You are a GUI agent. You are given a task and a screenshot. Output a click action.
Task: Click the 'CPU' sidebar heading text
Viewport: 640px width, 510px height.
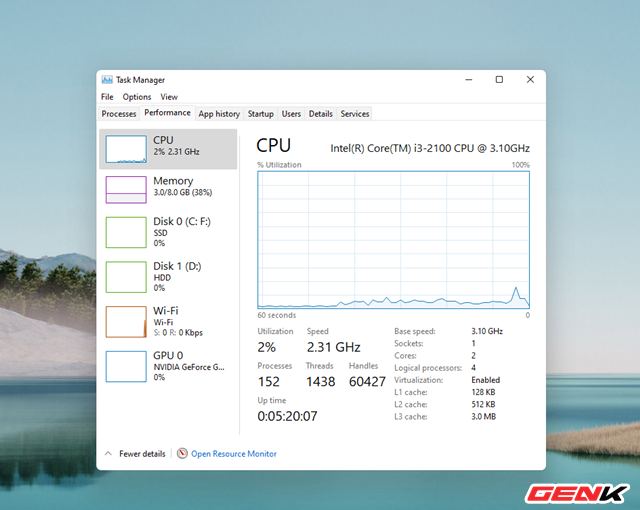[163, 140]
